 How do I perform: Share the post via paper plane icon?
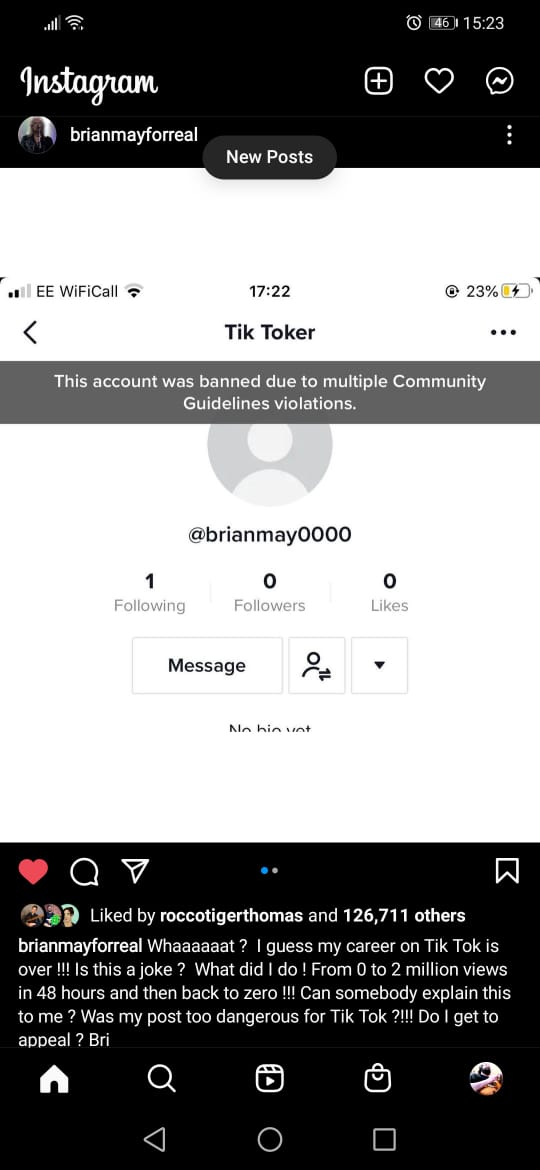(x=135, y=869)
